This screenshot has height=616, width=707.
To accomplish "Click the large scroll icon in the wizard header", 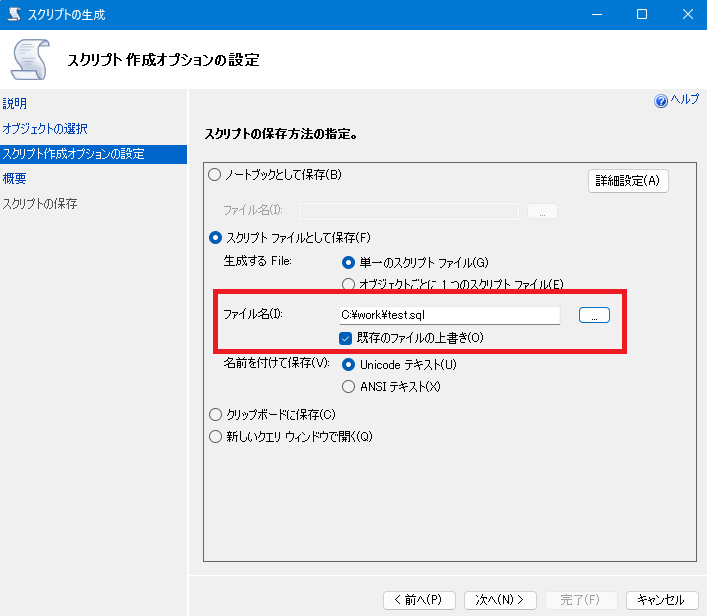I will click(30, 60).
